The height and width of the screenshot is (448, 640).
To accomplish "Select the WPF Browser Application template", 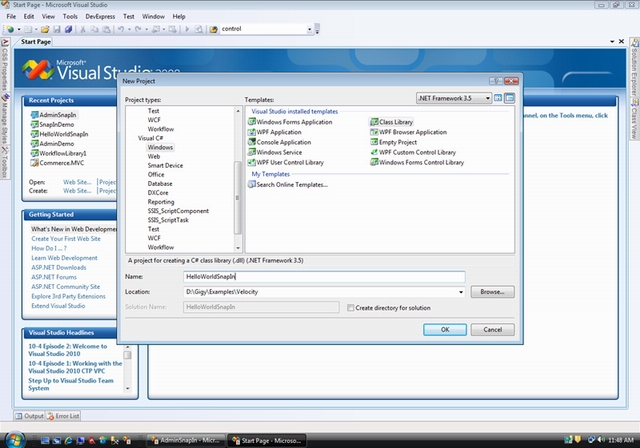I will click(x=408, y=132).
